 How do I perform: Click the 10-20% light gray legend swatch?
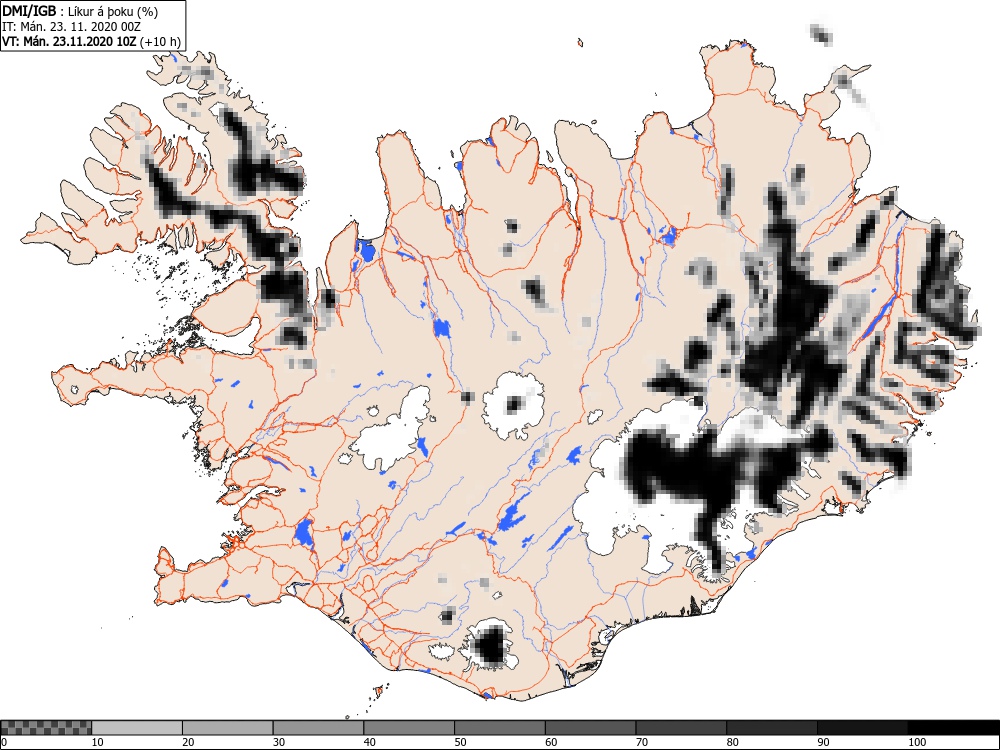(x=137, y=728)
